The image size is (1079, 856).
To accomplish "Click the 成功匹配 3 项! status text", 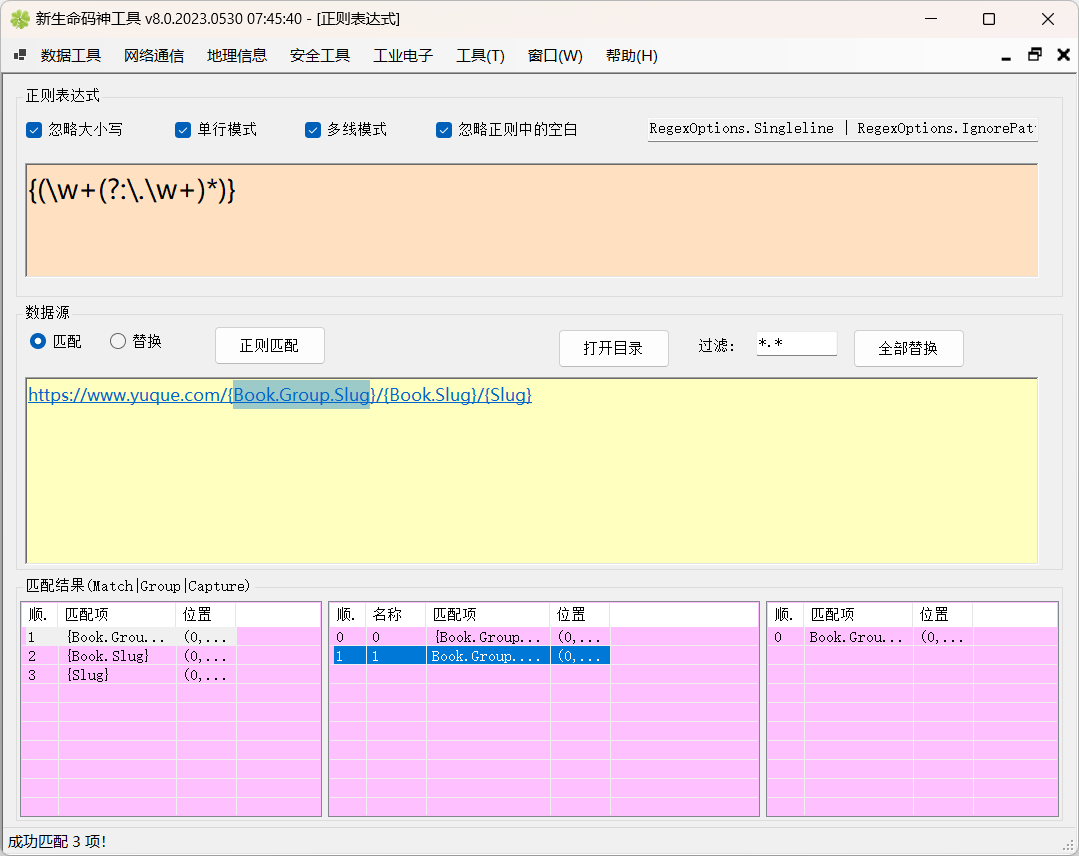I will pos(56,842).
